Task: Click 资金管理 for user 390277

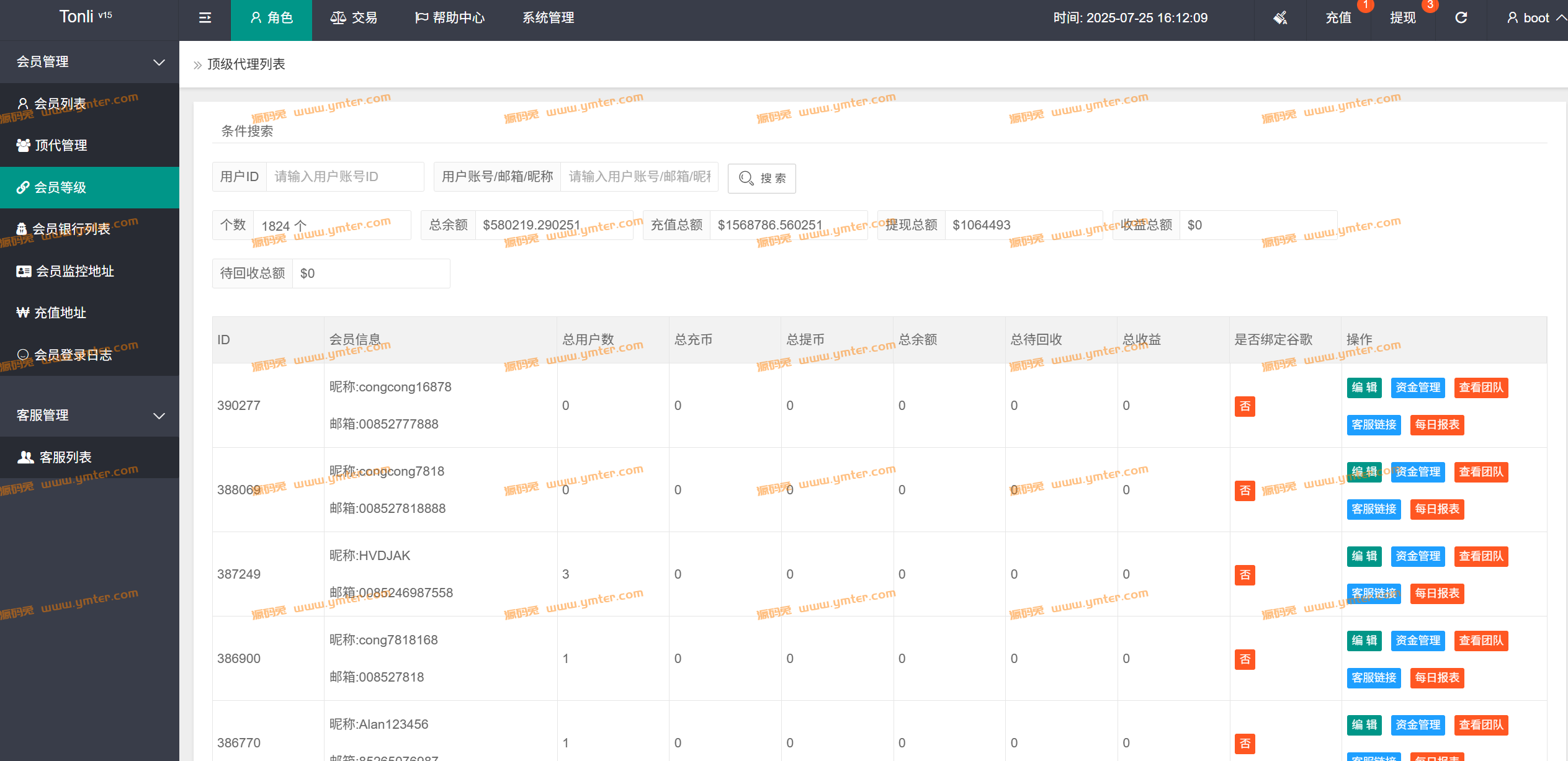Action: (x=1417, y=388)
